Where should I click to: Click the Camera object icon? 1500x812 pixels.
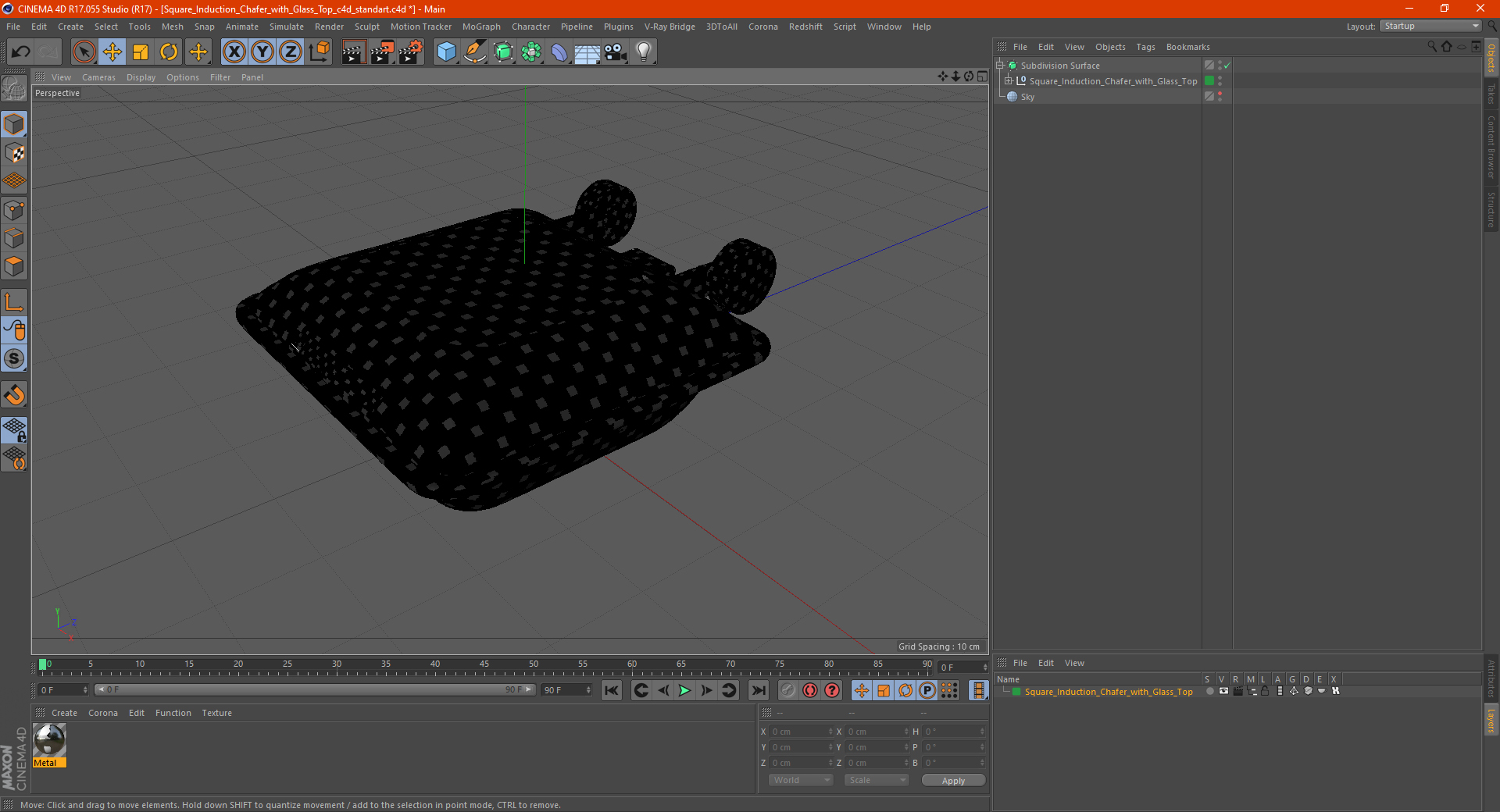point(616,52)
